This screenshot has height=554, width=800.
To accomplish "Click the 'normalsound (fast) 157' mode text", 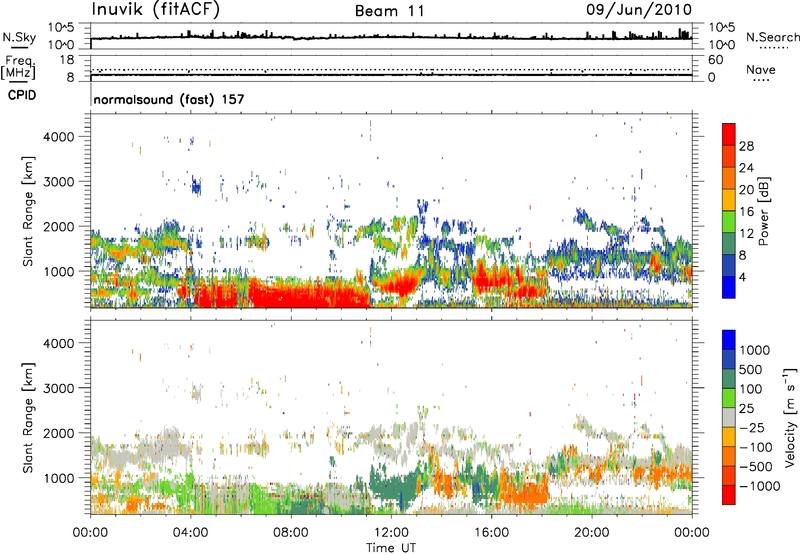I will 169,99.
